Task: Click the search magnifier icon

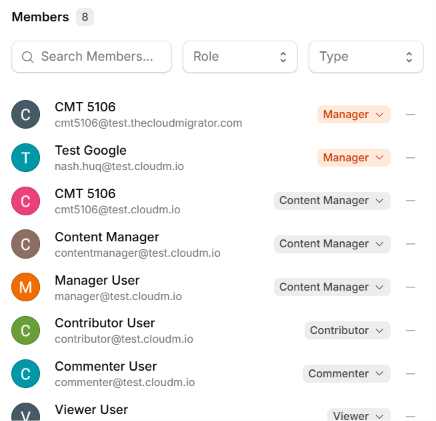Action: pyautogui.click(x=28, y=57)
